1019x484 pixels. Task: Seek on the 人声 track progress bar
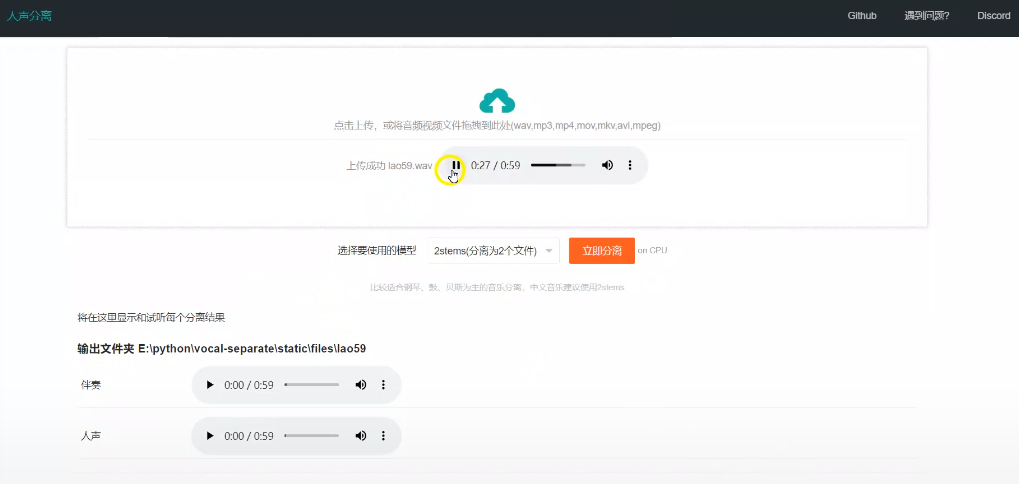(x=312, y=436)
